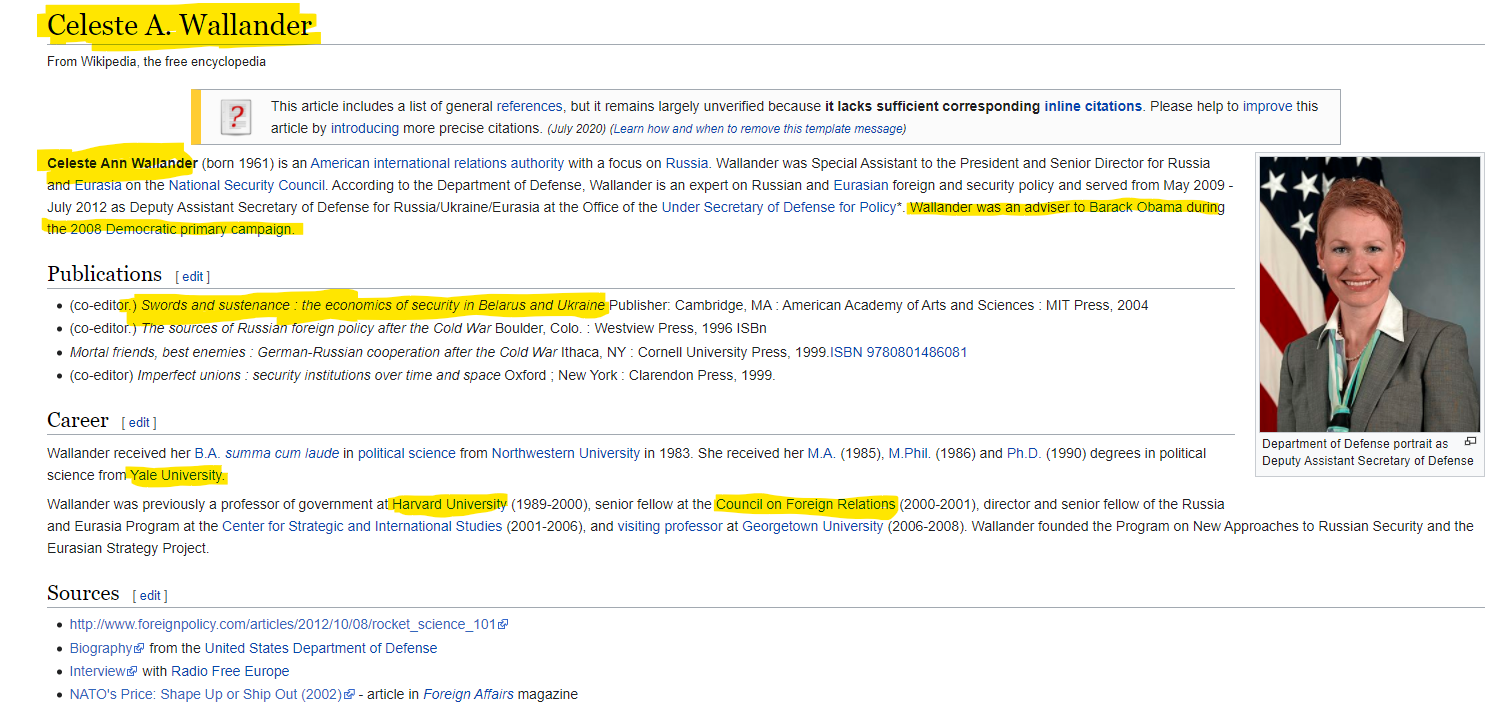This screenshot has height=705, width=1498.
Task: Open the 'inline citations' link
Action: 1093,106
